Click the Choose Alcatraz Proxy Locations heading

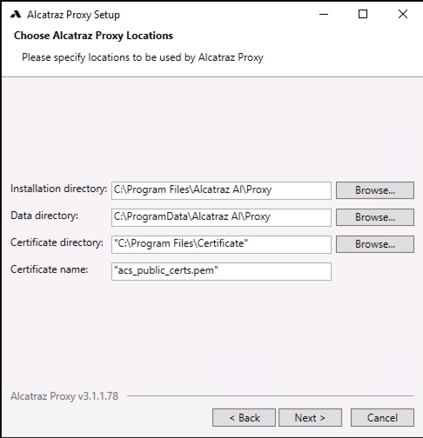tap(93, 36)
